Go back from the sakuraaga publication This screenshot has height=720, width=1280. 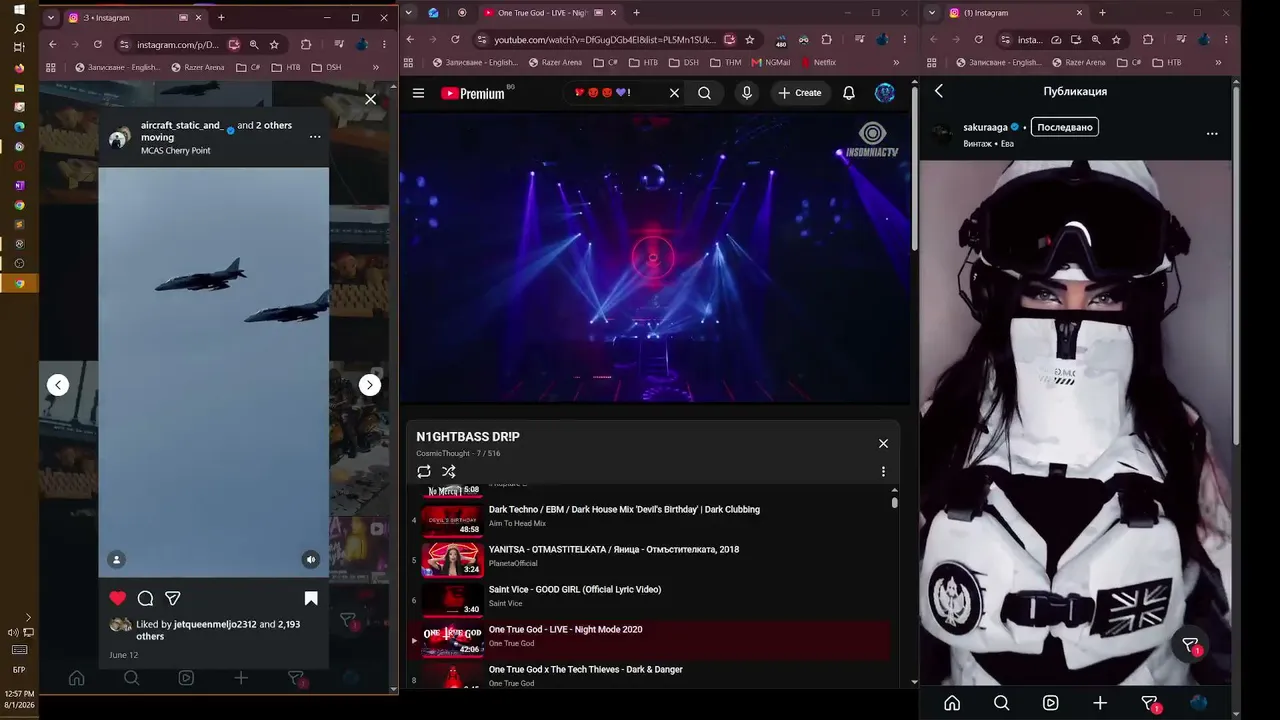939,91
